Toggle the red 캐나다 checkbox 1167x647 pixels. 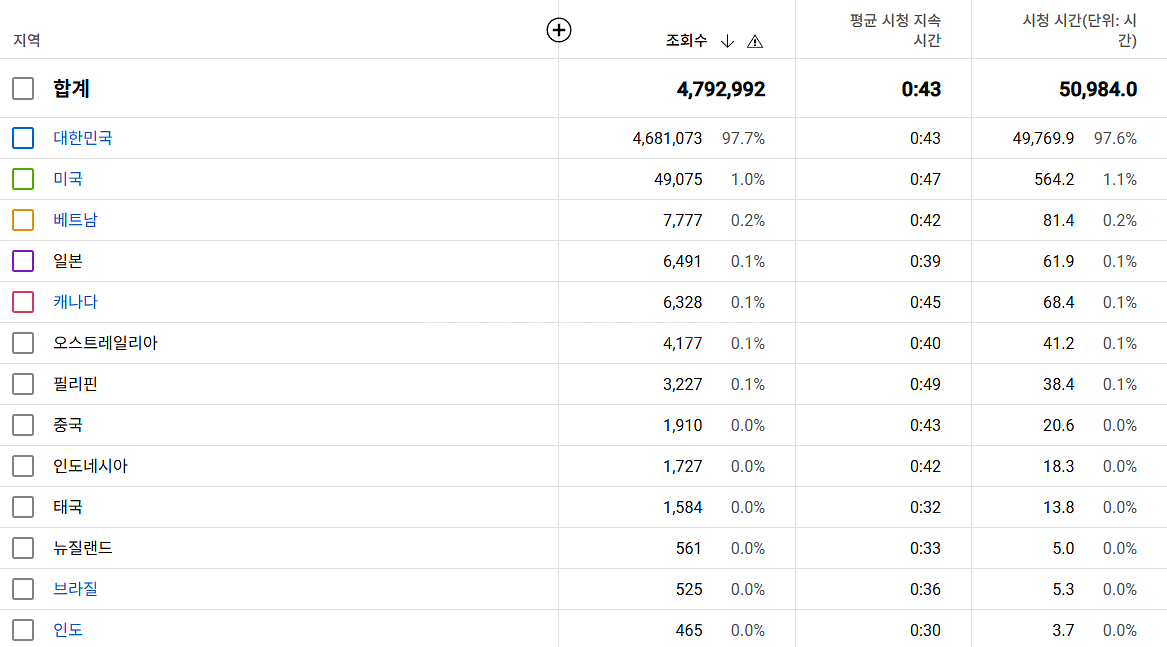tap(23, 302)
